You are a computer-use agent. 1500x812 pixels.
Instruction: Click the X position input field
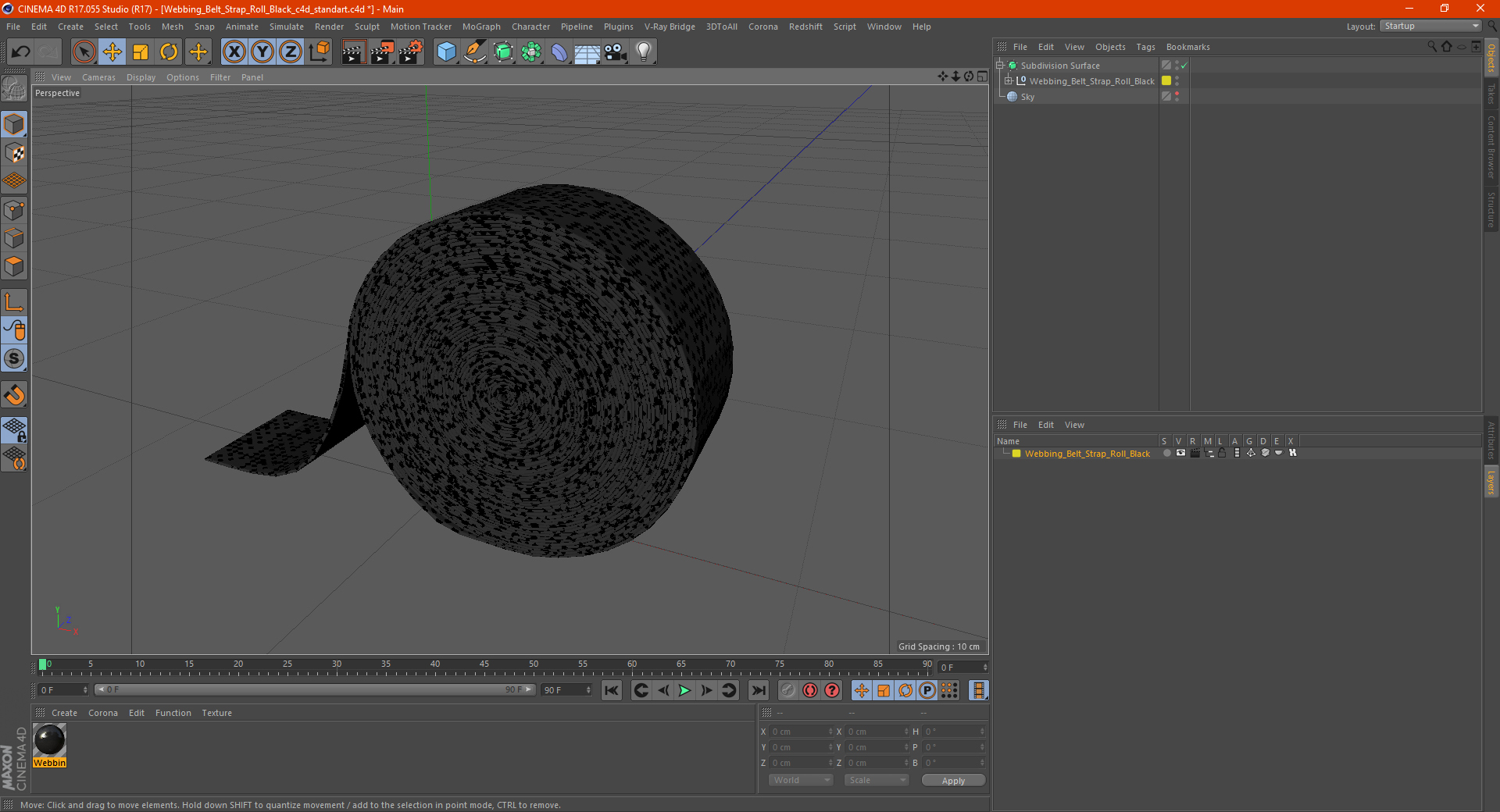(801, 732)
